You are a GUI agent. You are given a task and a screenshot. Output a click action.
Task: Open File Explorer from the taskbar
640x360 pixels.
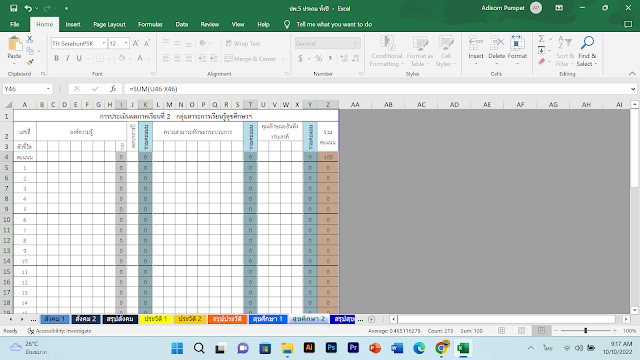[287, 348]
